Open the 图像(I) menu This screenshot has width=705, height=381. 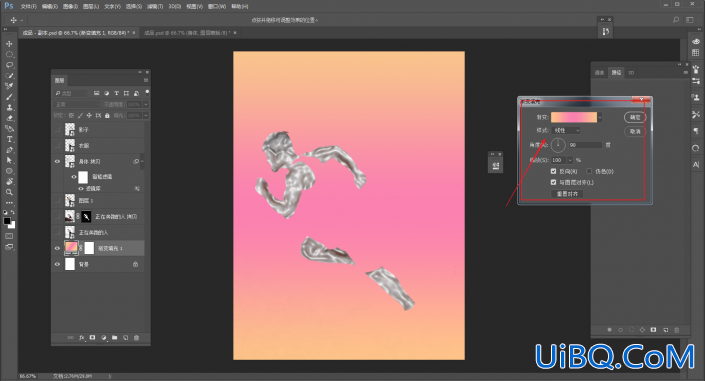(70, 6)
